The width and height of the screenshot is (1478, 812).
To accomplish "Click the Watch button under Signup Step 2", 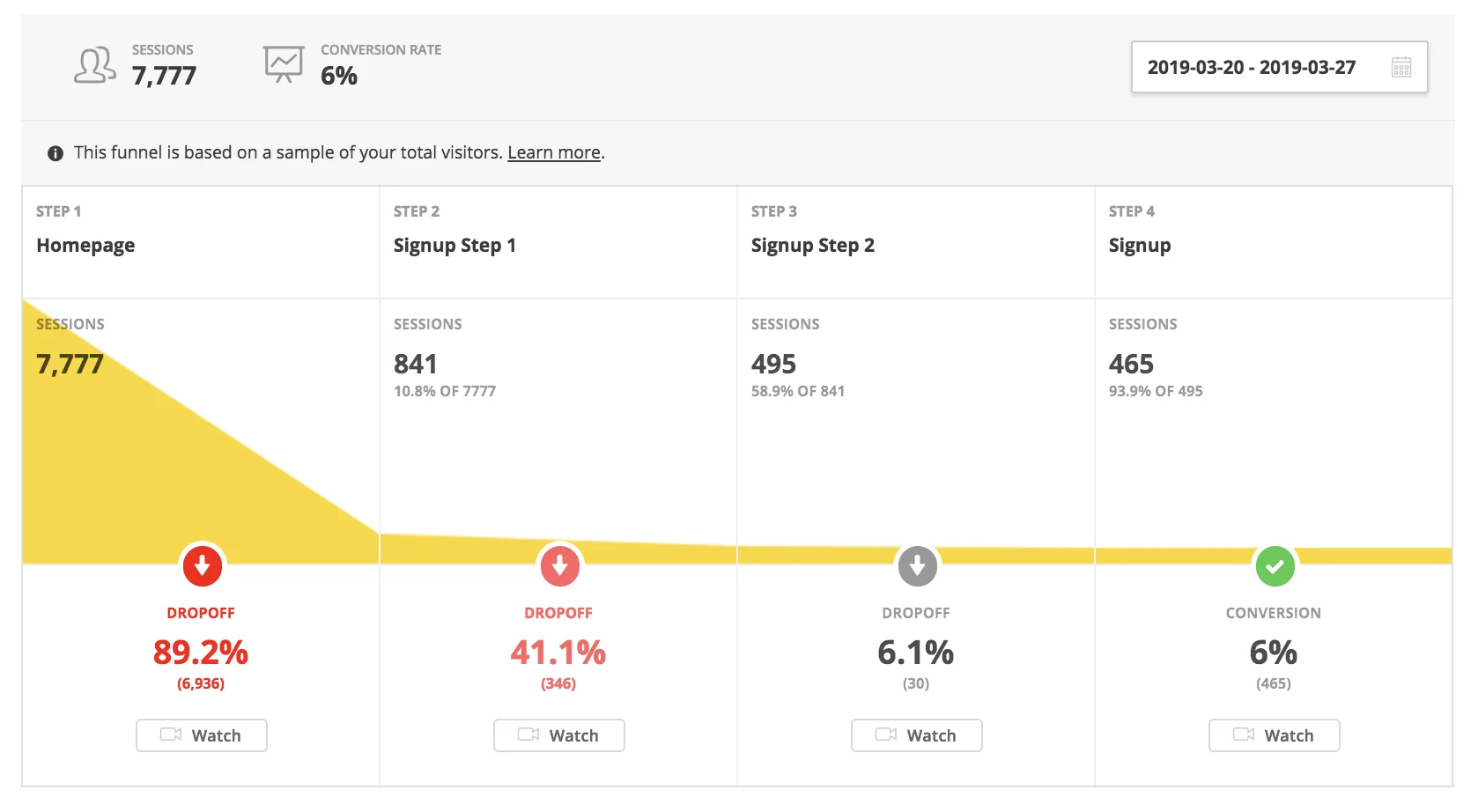I will (916, 735).
